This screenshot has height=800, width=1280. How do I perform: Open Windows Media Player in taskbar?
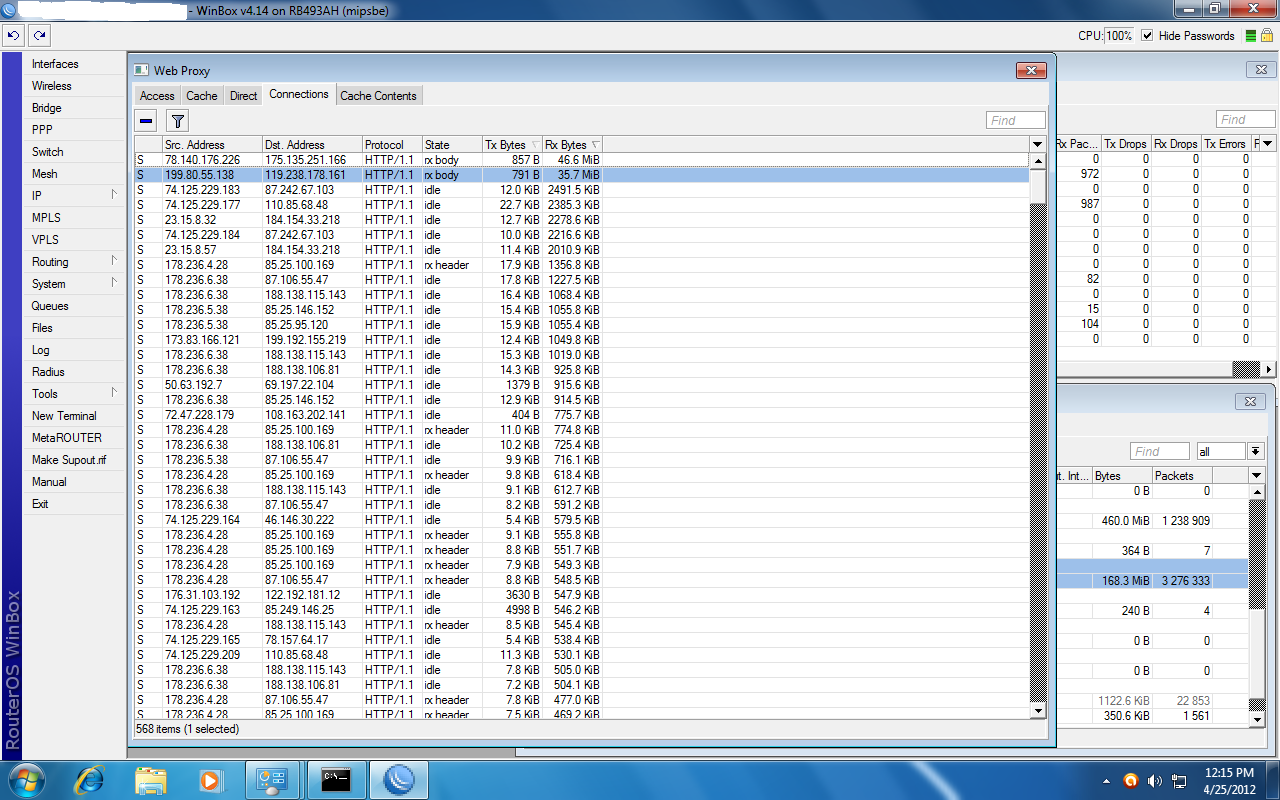click(x=210, y=779)
